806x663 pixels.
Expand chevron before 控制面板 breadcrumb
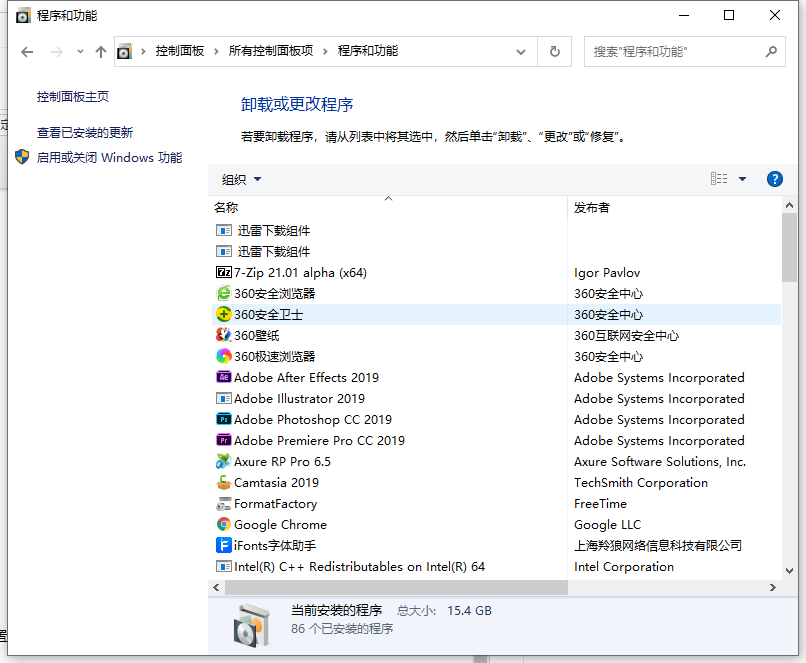(143, 51)
